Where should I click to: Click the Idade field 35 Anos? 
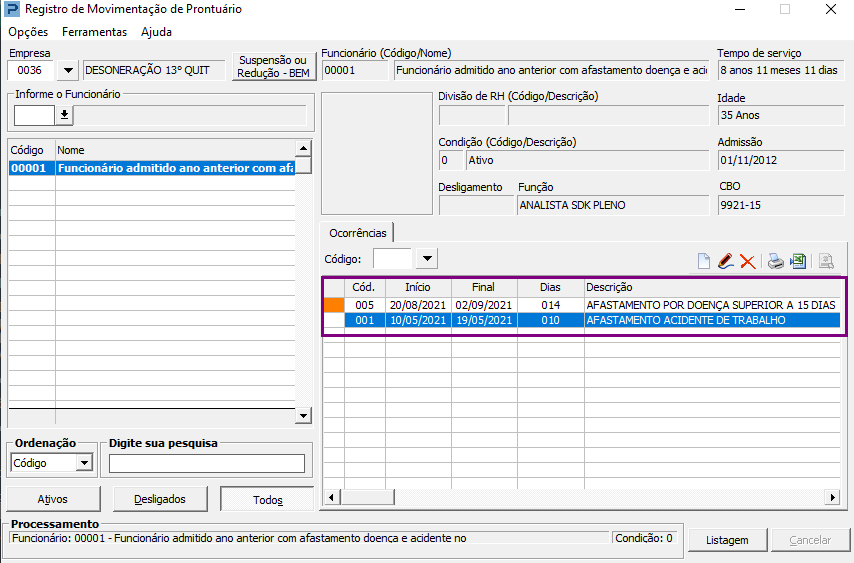click(781, 115)
